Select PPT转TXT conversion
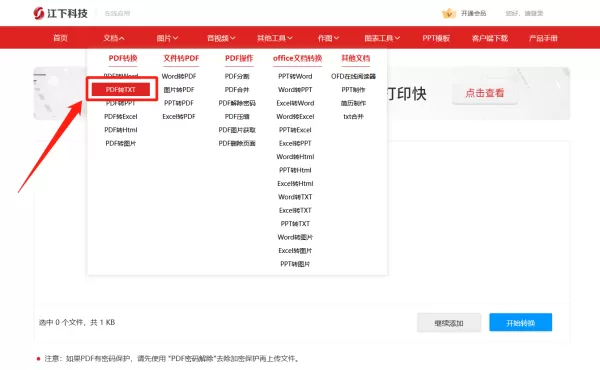600x370 pixels. click(295, 224)
